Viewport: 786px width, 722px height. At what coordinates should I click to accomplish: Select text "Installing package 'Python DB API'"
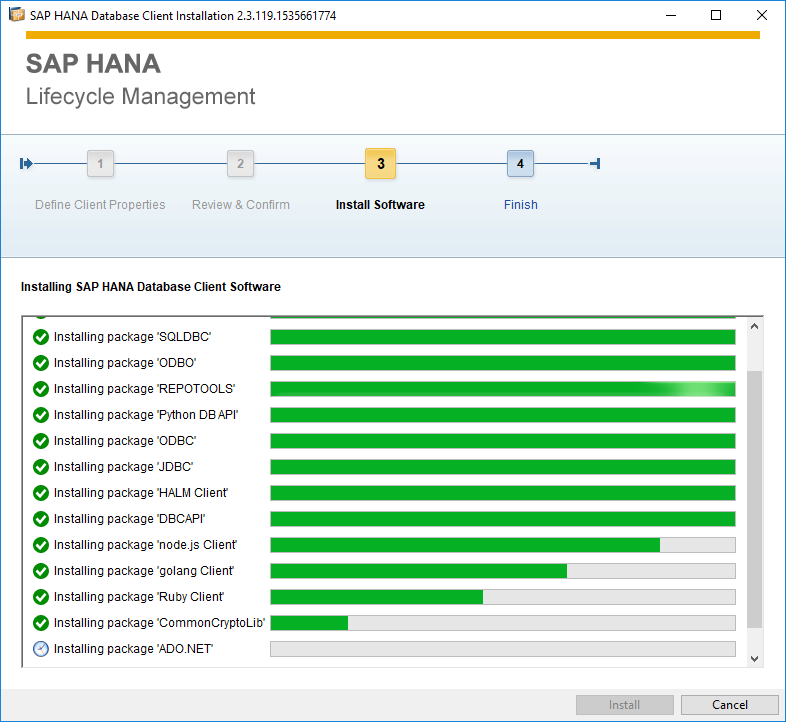[146, 415]
